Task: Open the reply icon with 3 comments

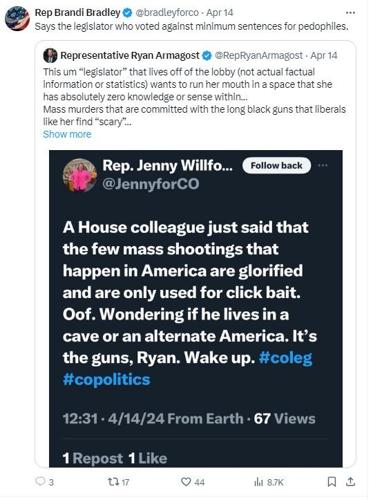Action: click(40, 481)
